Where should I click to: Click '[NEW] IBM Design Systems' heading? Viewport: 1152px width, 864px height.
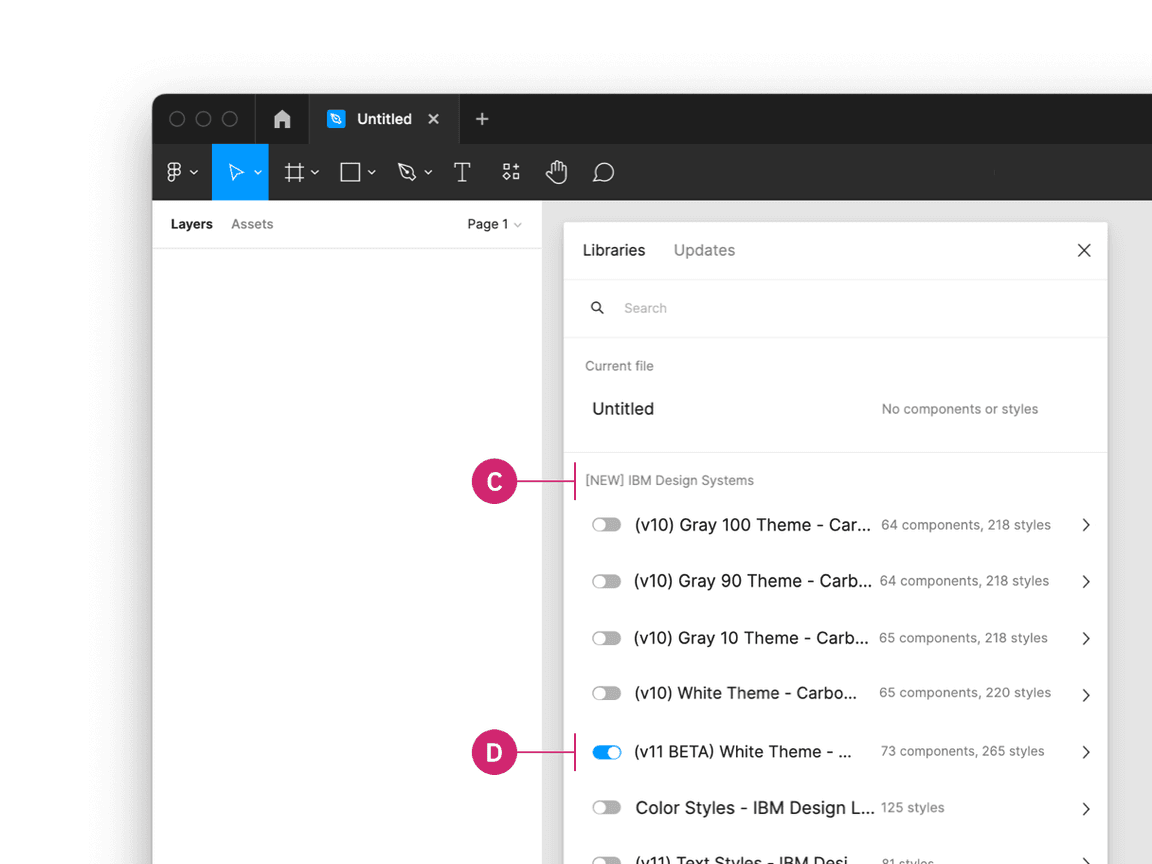coord(669,480)
